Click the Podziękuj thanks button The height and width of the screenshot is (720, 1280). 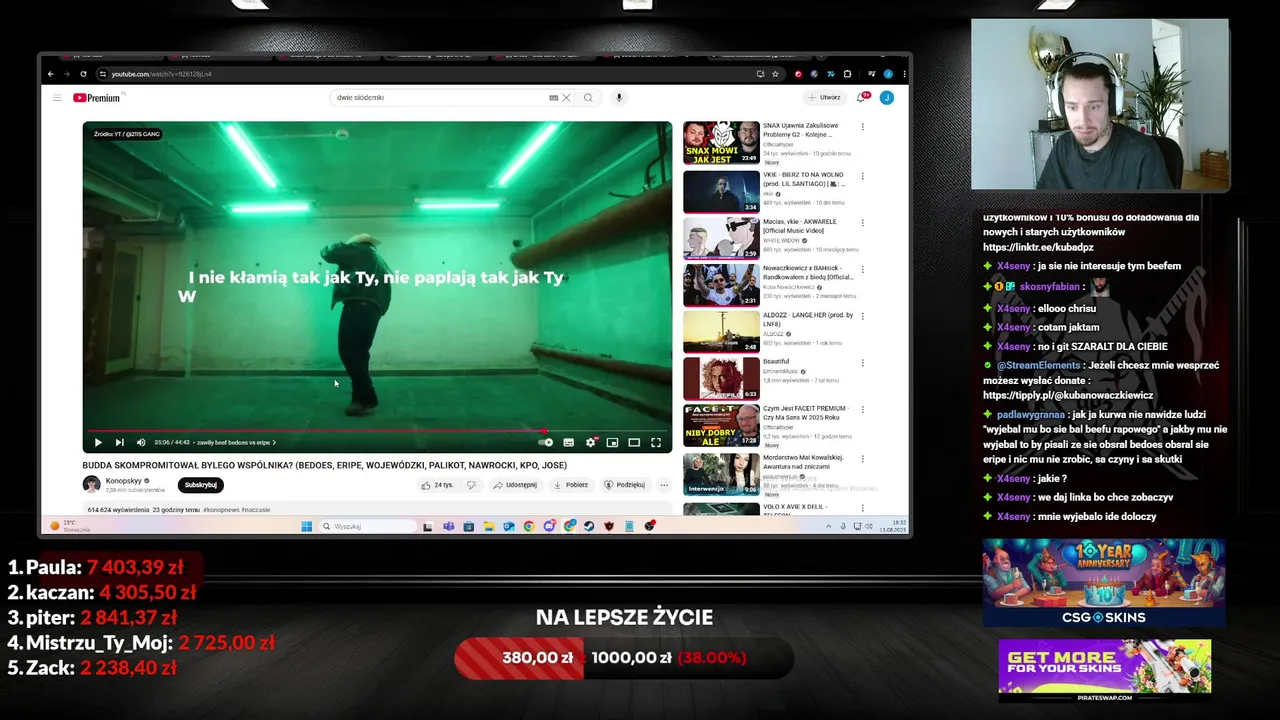pyautogui.click(x=624, y=485)
